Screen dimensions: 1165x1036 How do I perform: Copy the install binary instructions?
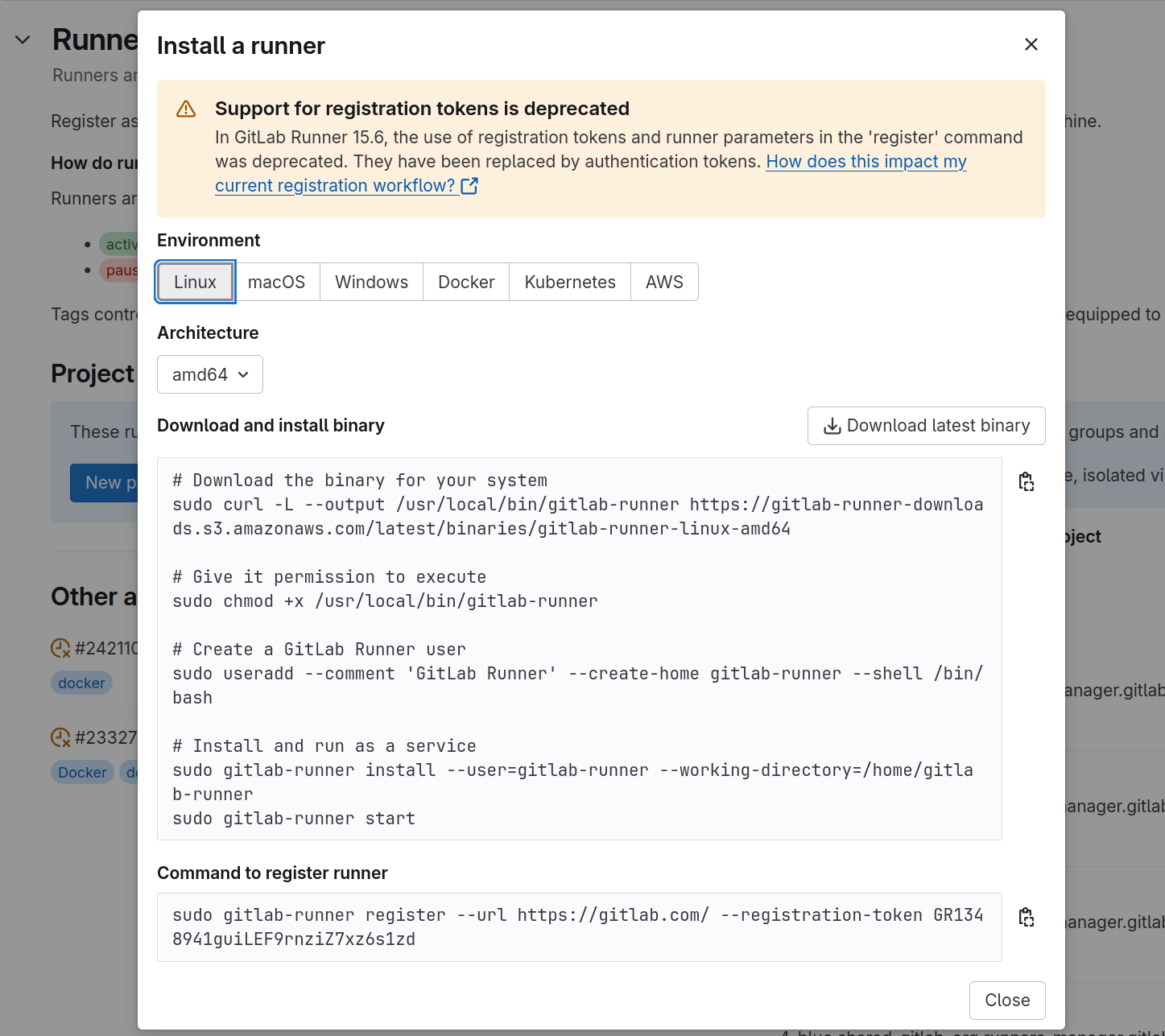coord(1027,481)
